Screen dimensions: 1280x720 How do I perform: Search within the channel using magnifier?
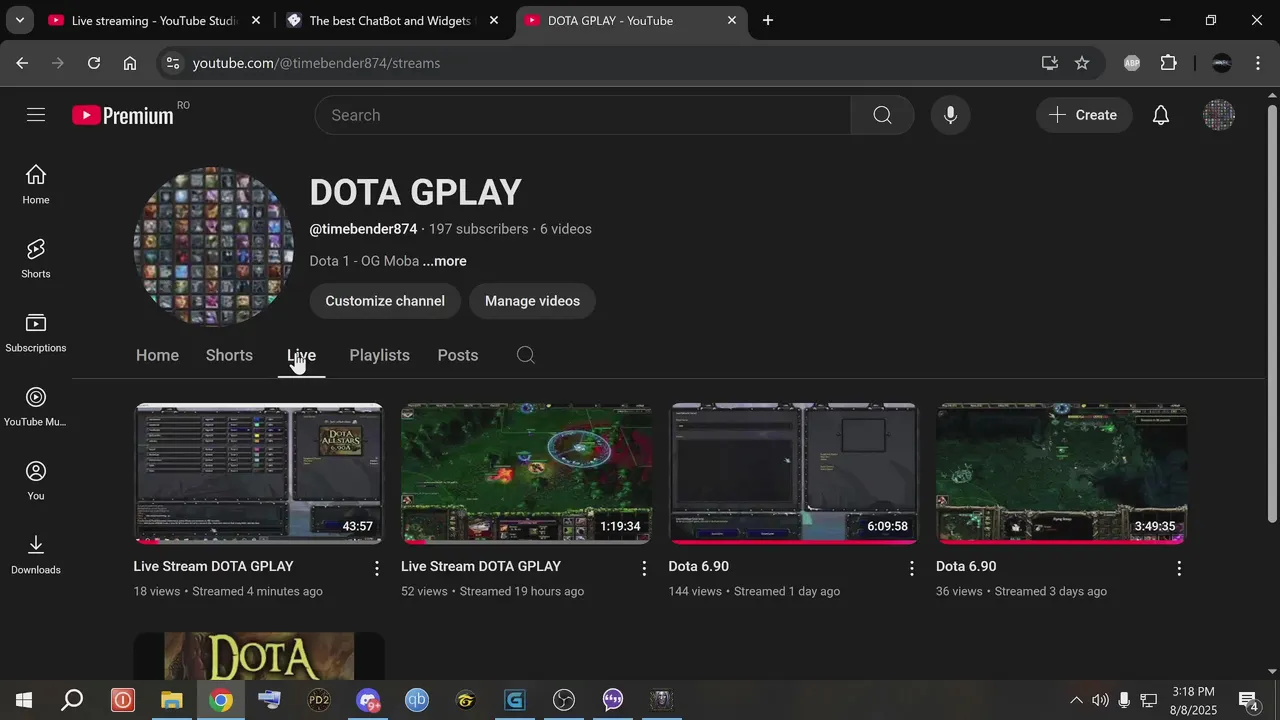point(526,355)
